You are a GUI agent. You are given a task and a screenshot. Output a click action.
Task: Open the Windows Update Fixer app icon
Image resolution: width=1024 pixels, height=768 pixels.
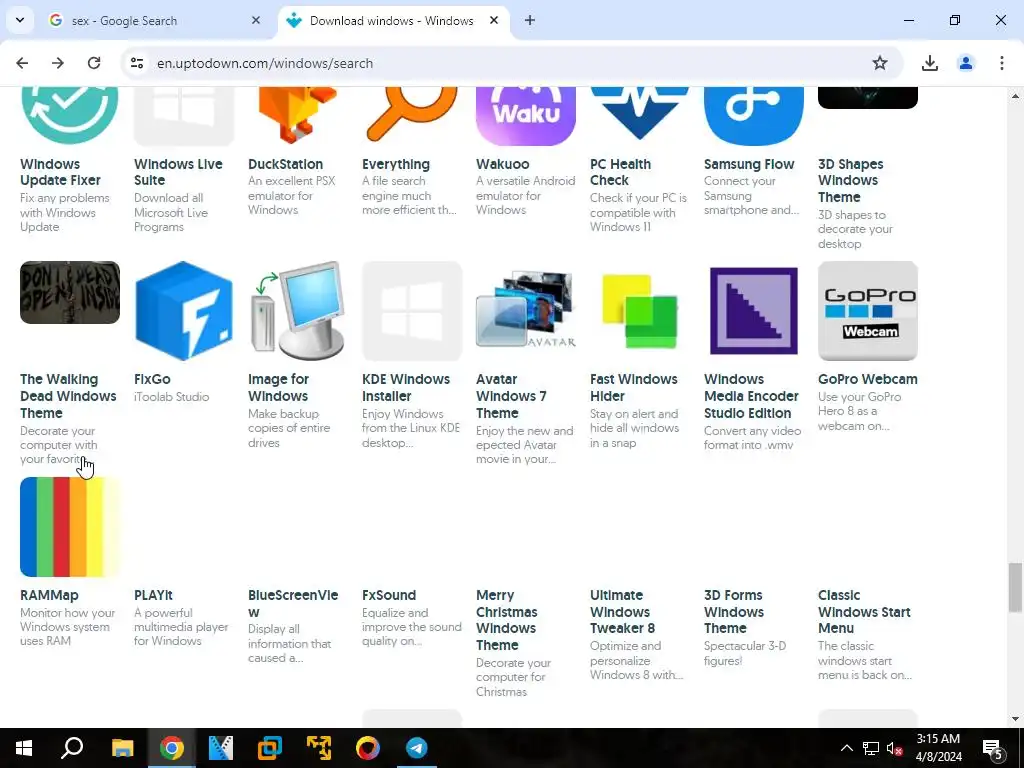point(70,116)
